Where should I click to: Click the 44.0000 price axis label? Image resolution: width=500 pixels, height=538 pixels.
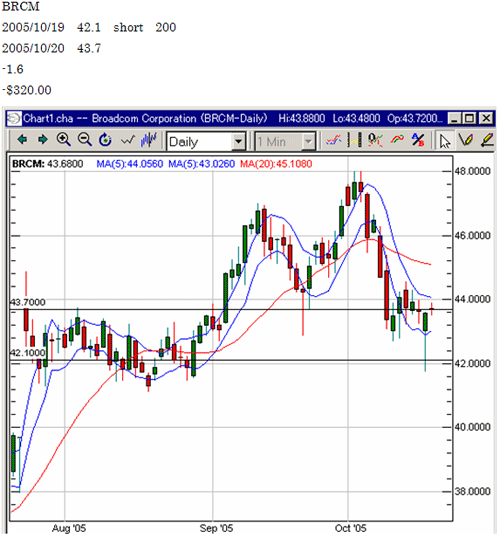click(x=472, y=299)
